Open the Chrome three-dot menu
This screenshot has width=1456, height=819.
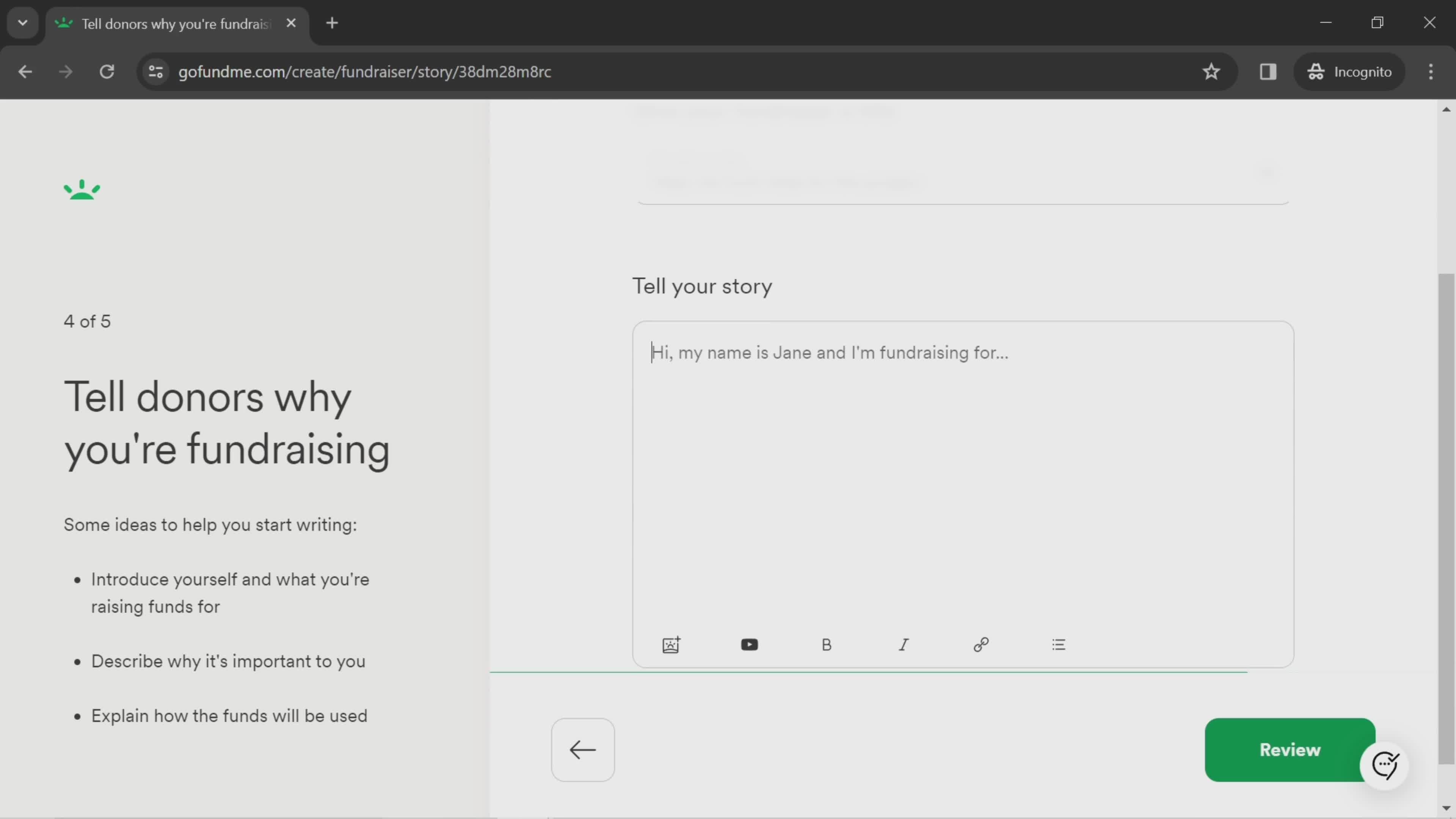click(x=1431, y=72)
